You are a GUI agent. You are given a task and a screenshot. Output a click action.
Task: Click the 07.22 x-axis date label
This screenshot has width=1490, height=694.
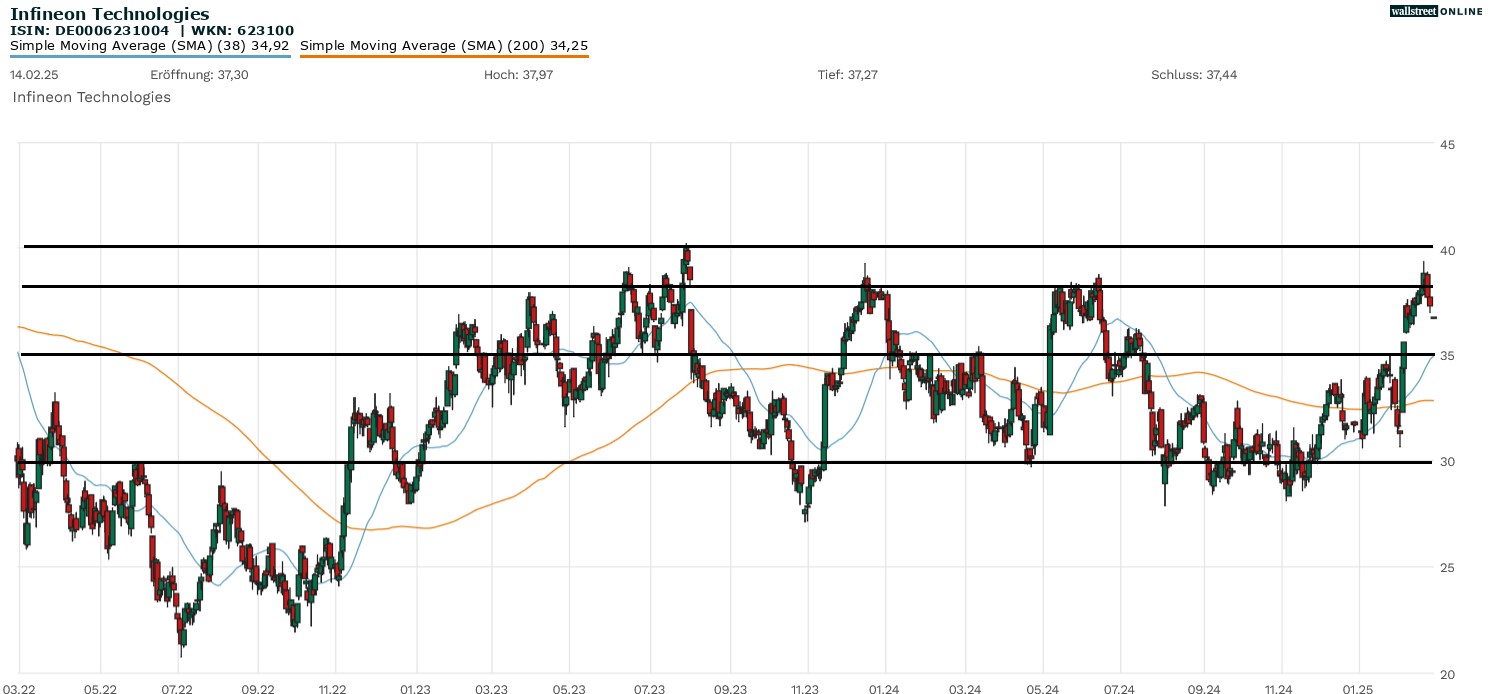[176, 689]
